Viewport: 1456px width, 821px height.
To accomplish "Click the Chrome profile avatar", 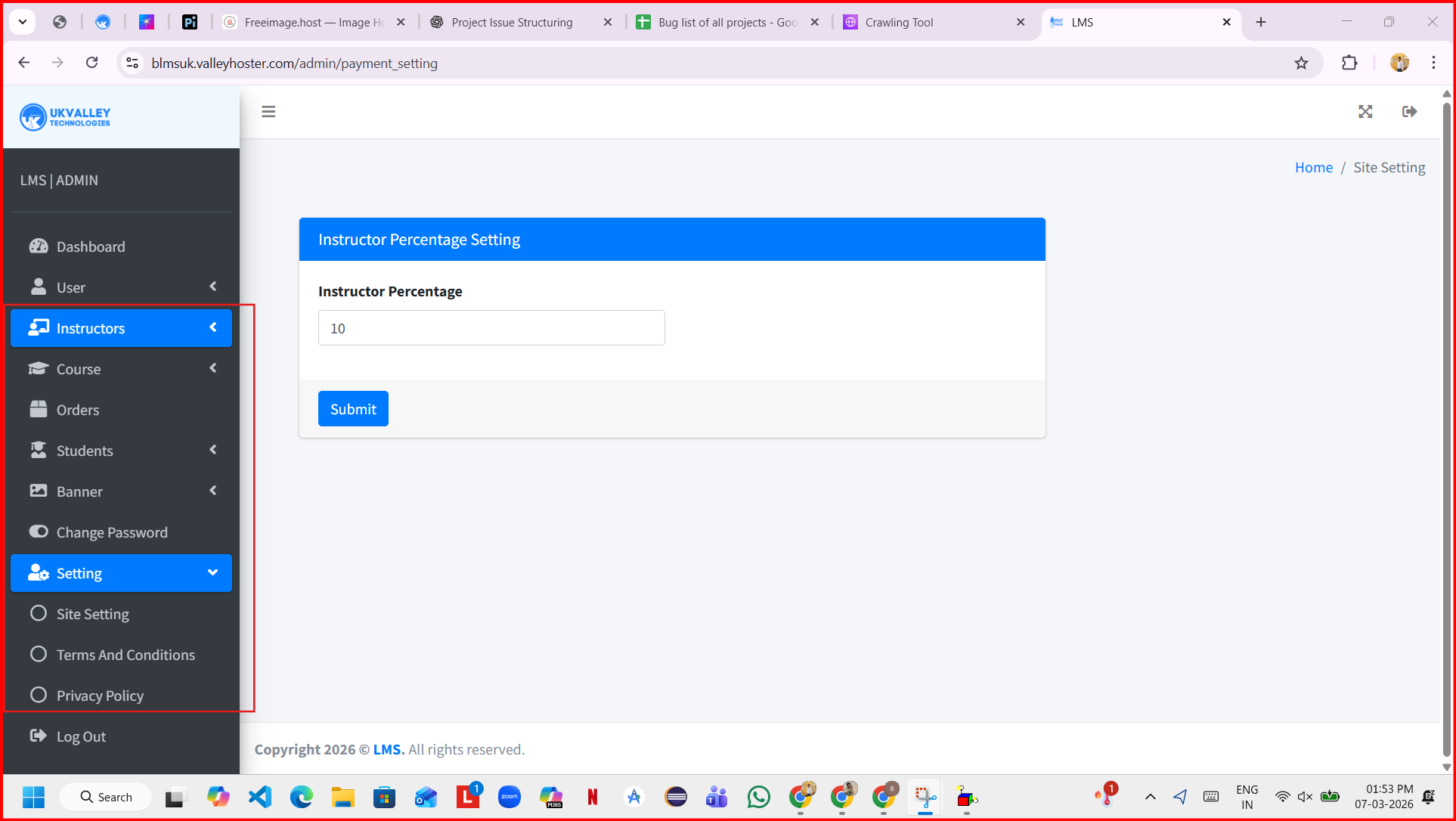I will click(x=1399, y=63).
